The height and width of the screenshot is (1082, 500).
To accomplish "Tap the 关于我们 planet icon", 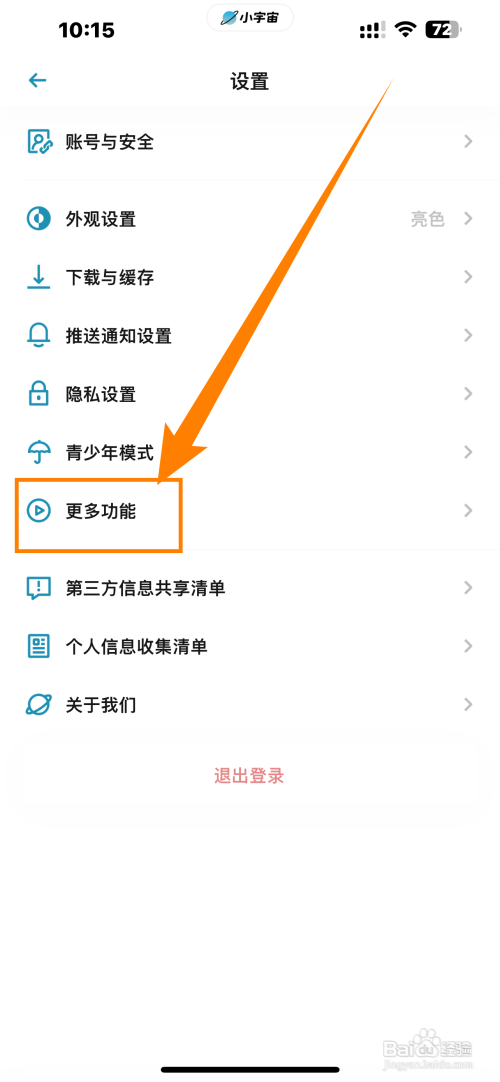I will (39, 705).
